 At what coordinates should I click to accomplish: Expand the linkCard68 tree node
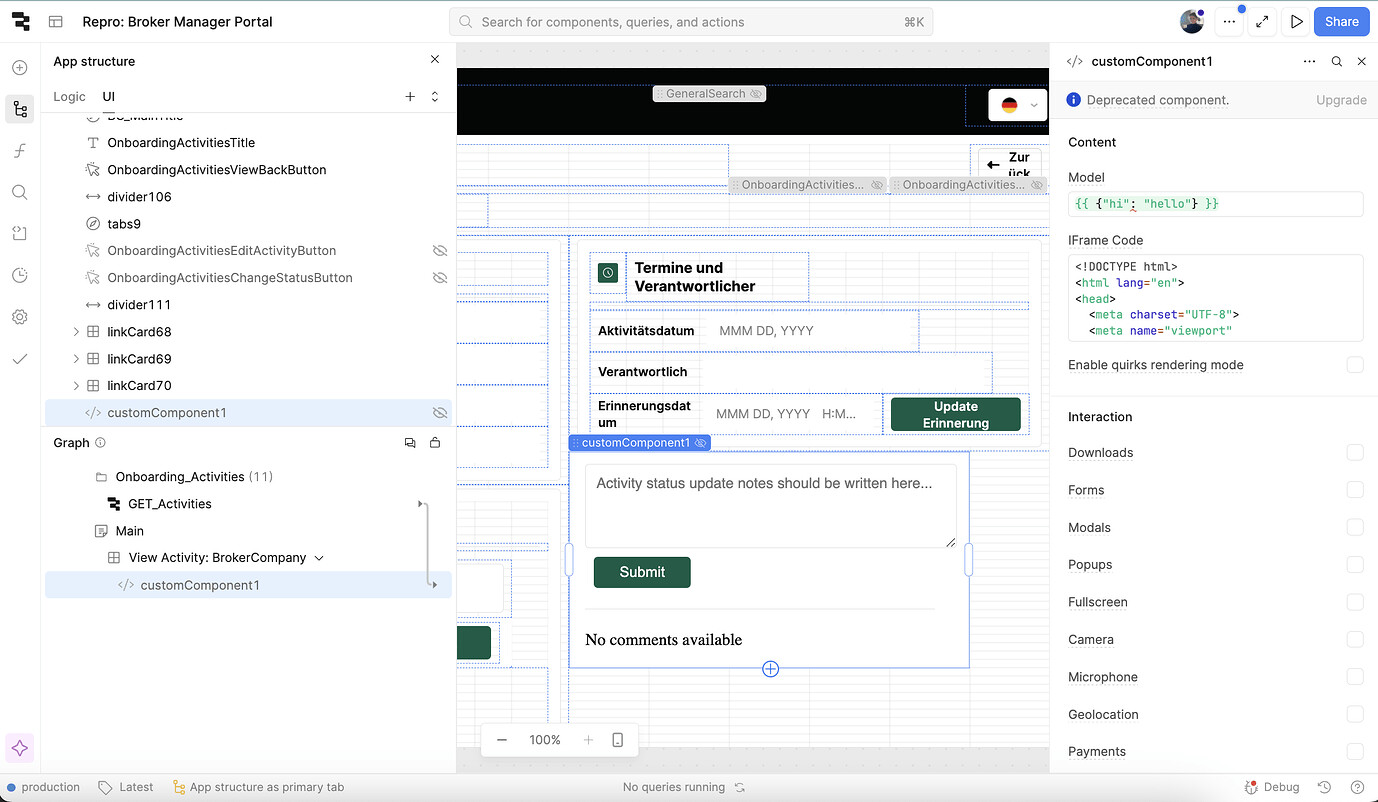[76, 332]
